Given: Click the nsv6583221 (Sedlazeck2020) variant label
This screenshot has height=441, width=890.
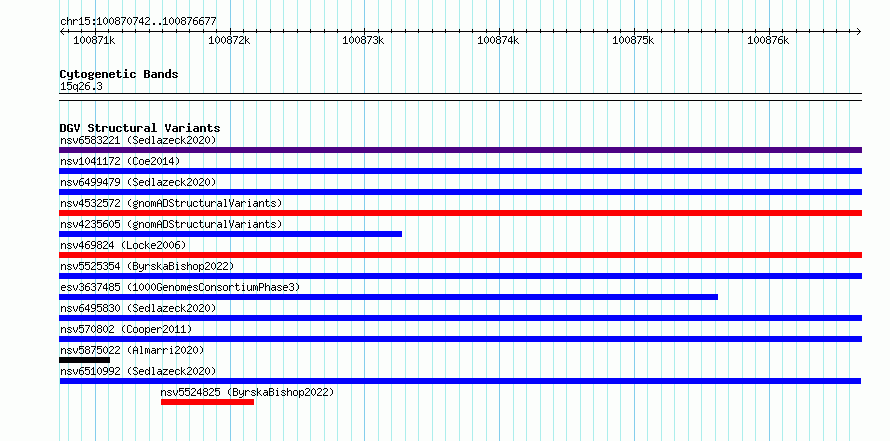Looking at the screenshot, I should [138, 140].
